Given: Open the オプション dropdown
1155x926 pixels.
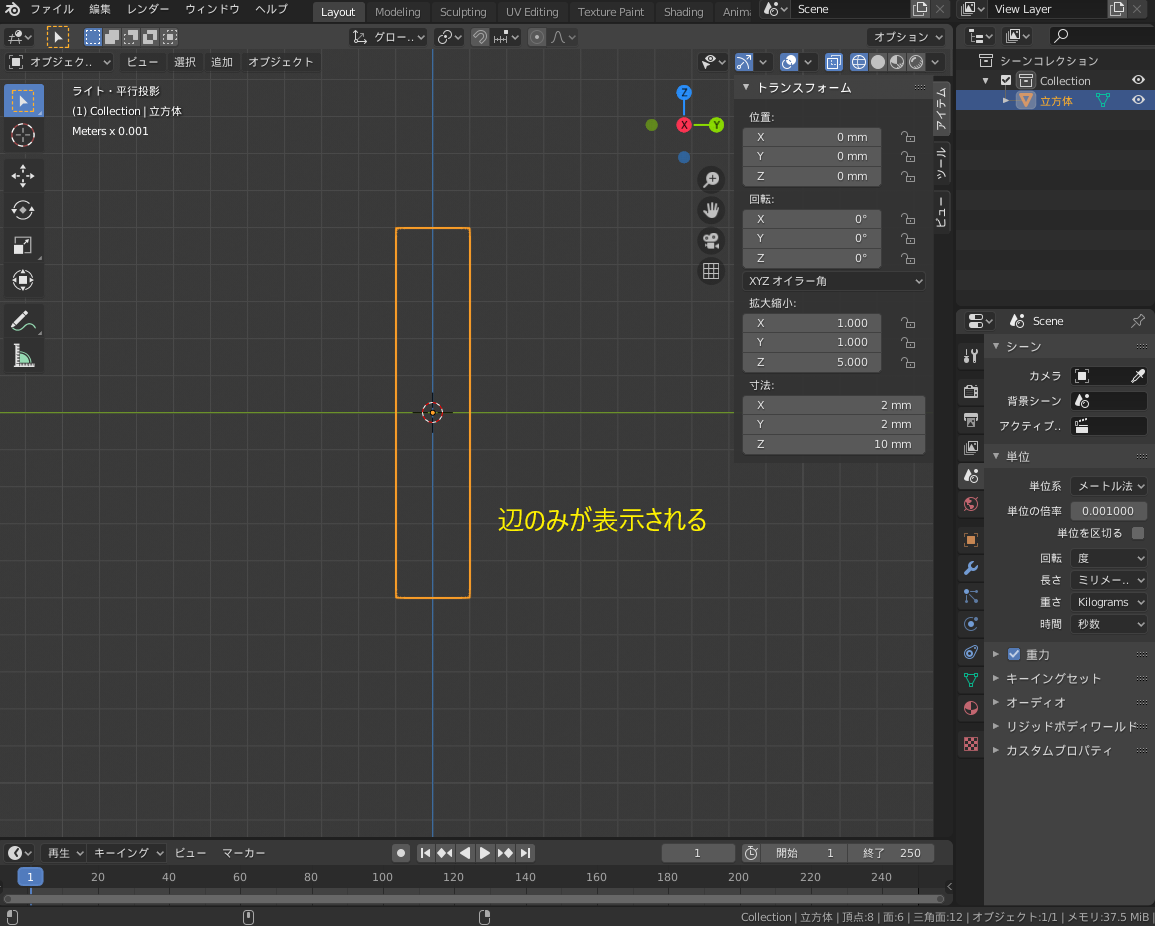Looking at the screenshot, I should pos(906,37).
